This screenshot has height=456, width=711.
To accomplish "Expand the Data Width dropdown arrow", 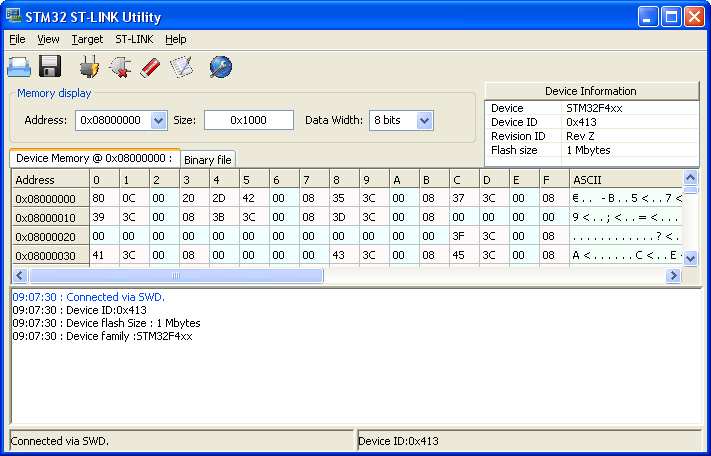I will (424, 121).
